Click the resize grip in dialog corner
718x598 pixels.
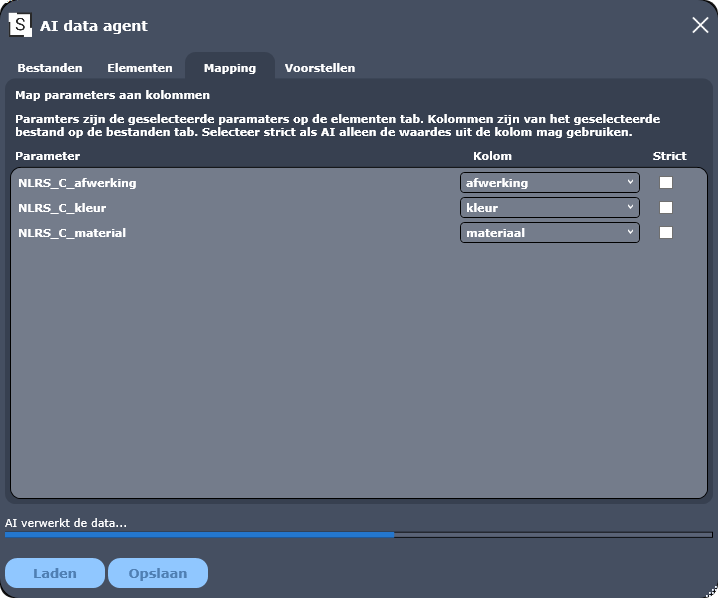click(x=712, y=592)
